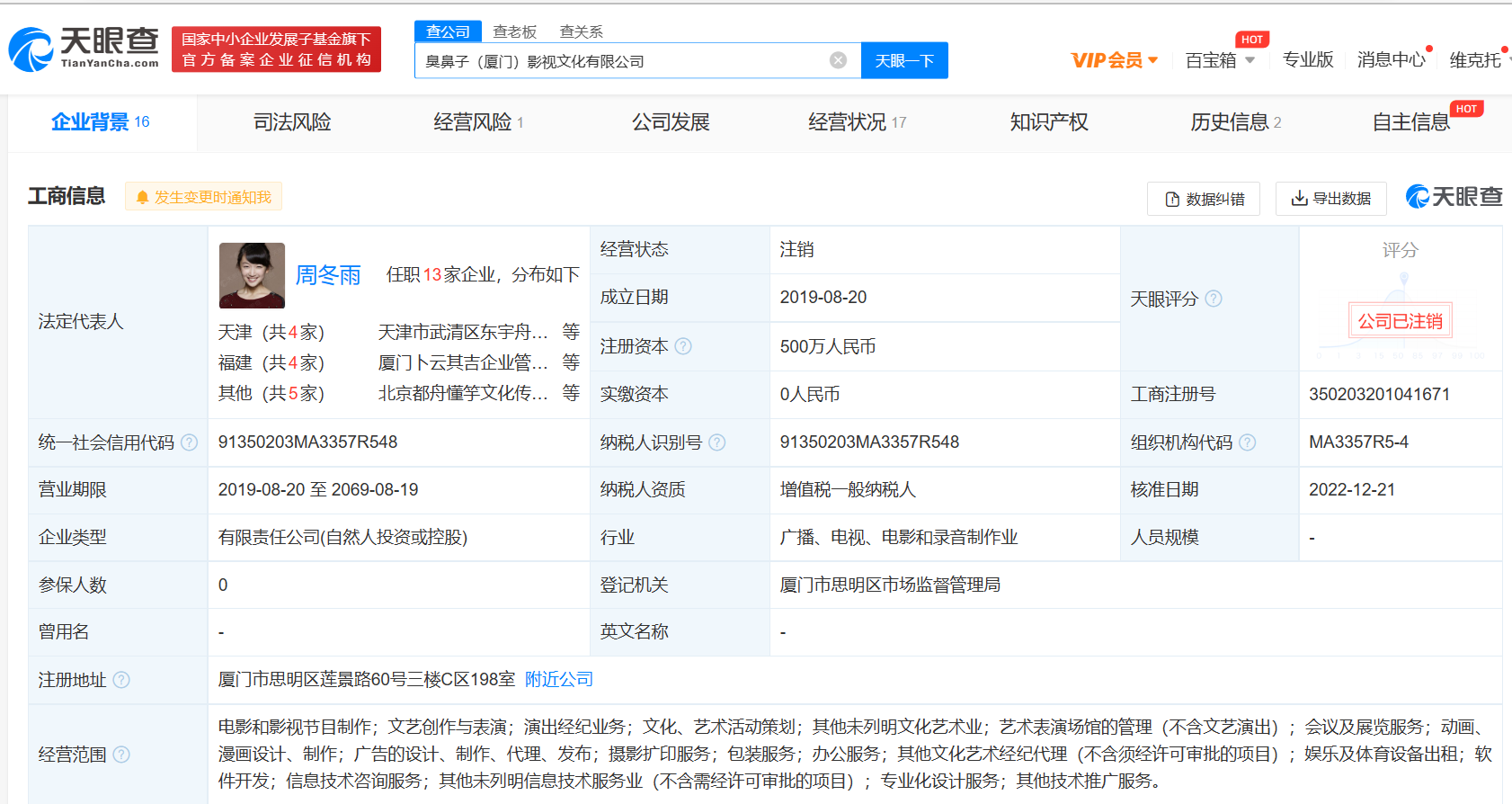Open the 附近公司 link
The width and height of the screenshot is (1512, 804).
(559, 680)
